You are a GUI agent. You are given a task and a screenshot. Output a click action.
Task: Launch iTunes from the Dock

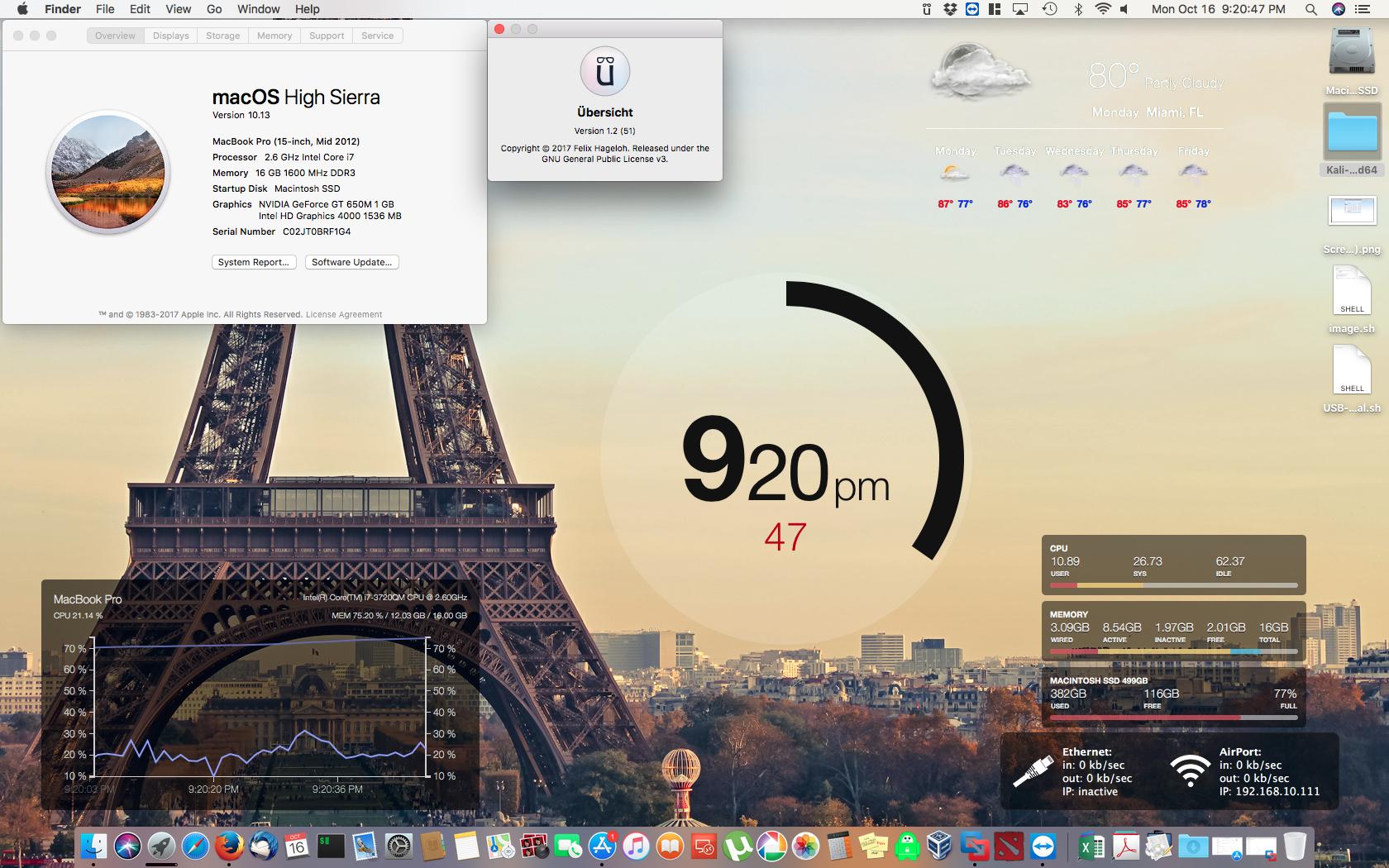[636, 846]
